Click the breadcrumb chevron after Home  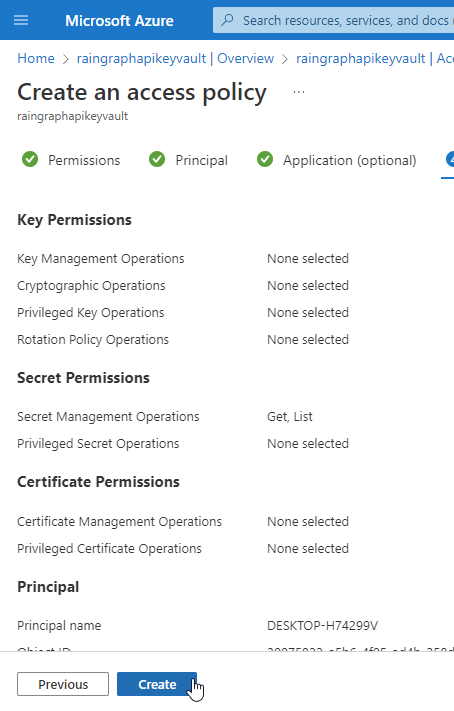click(65, 59)
